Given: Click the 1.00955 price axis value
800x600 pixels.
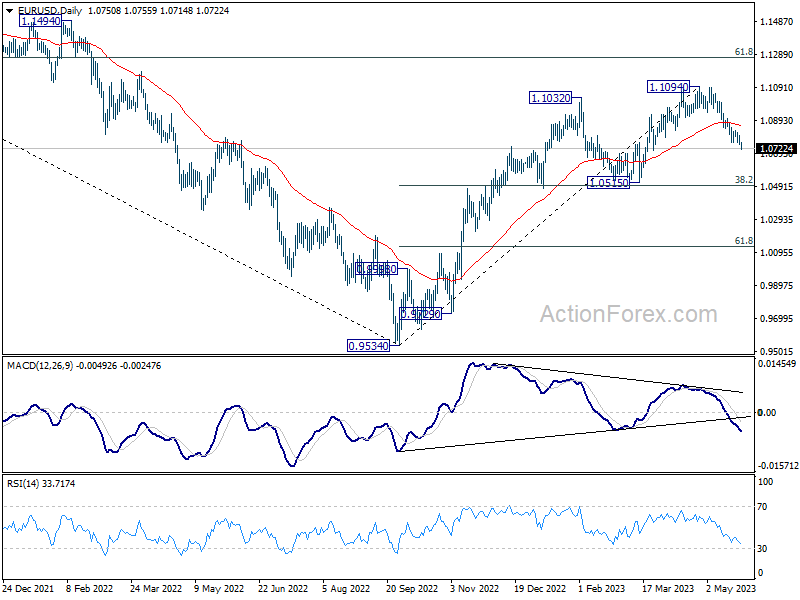Looking at the screenshot, I should (x=777, y=253).
